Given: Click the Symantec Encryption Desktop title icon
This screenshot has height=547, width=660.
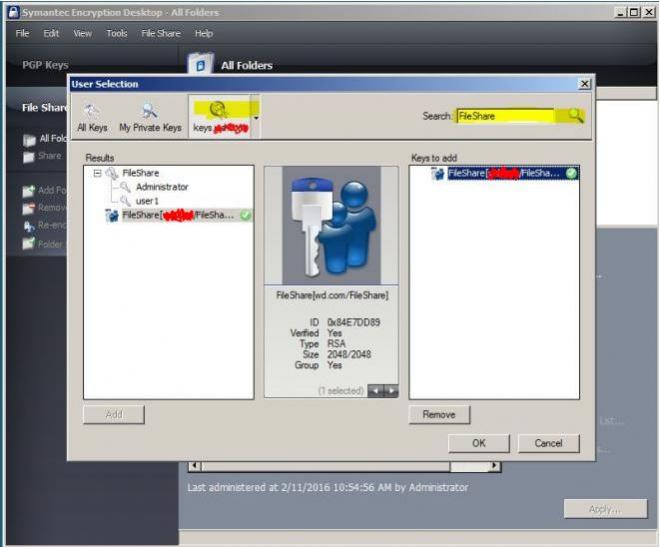Looking at the screenshot, I should point(13,12).
